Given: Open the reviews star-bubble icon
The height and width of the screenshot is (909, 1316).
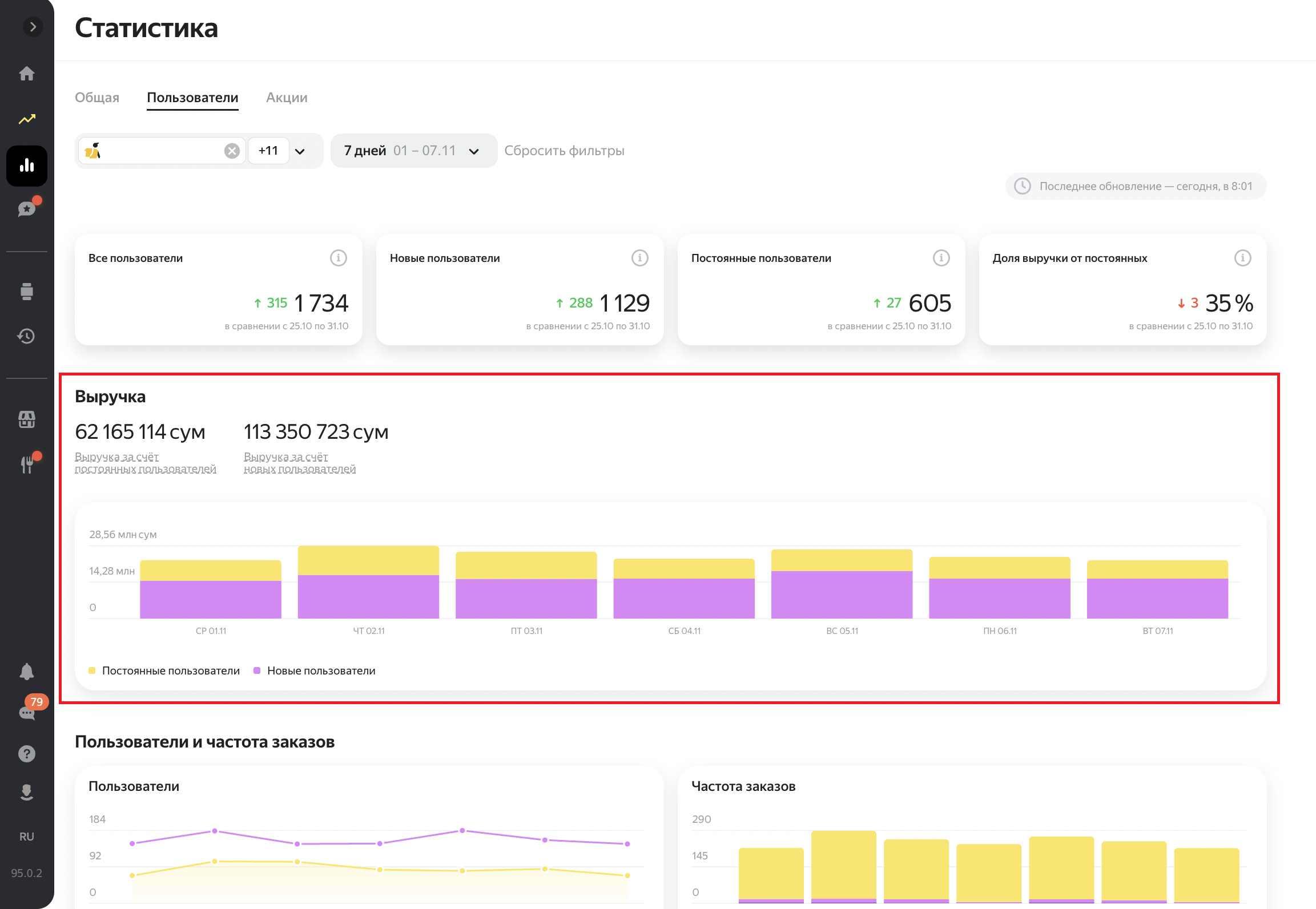Looking at the screenshot, I should 27,209.
